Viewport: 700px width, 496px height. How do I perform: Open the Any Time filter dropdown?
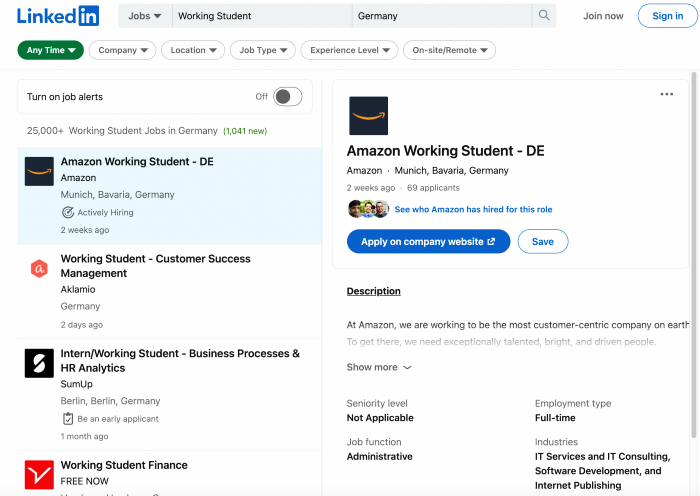(50, 50)
